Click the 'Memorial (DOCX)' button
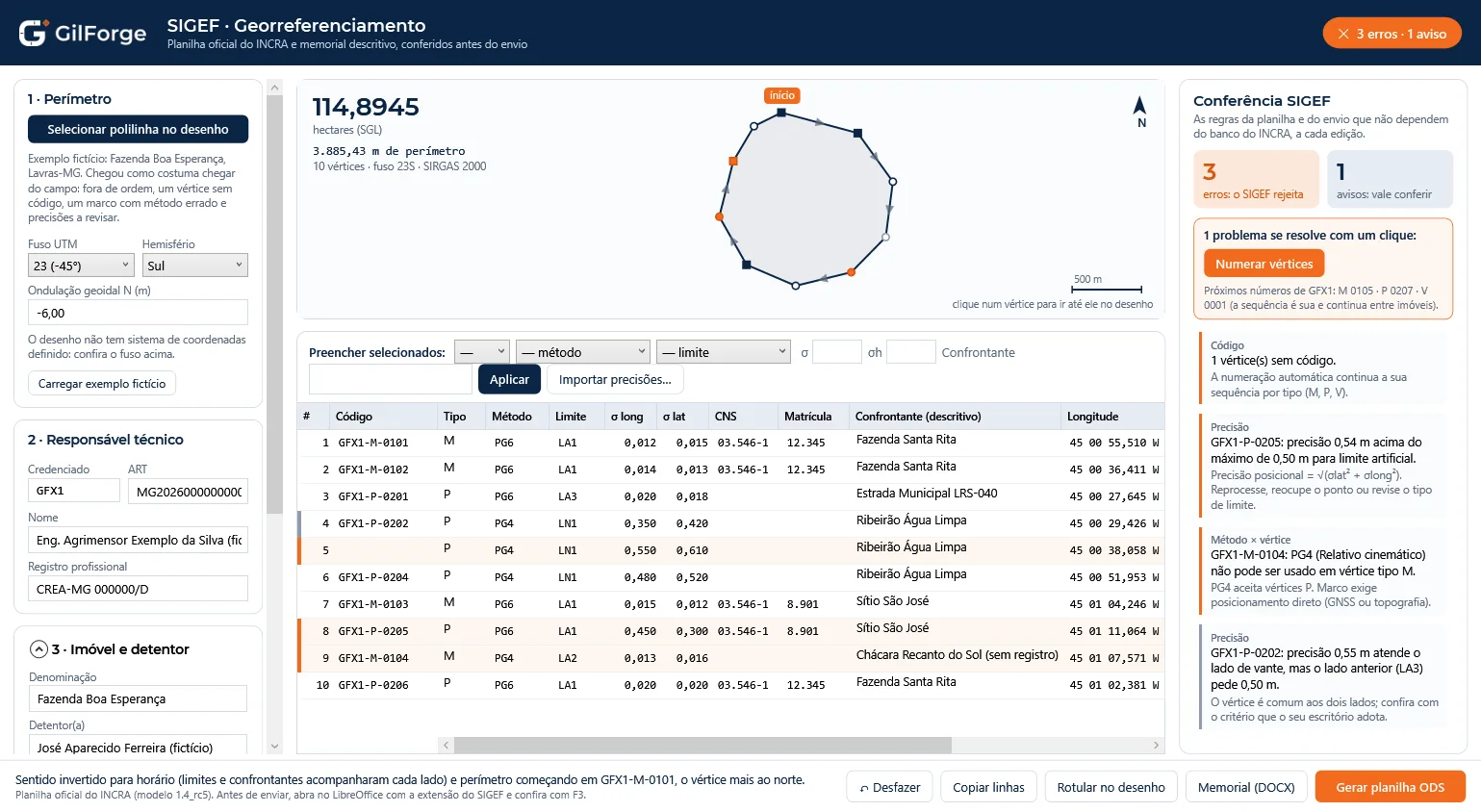 [x=1246, y=787]
